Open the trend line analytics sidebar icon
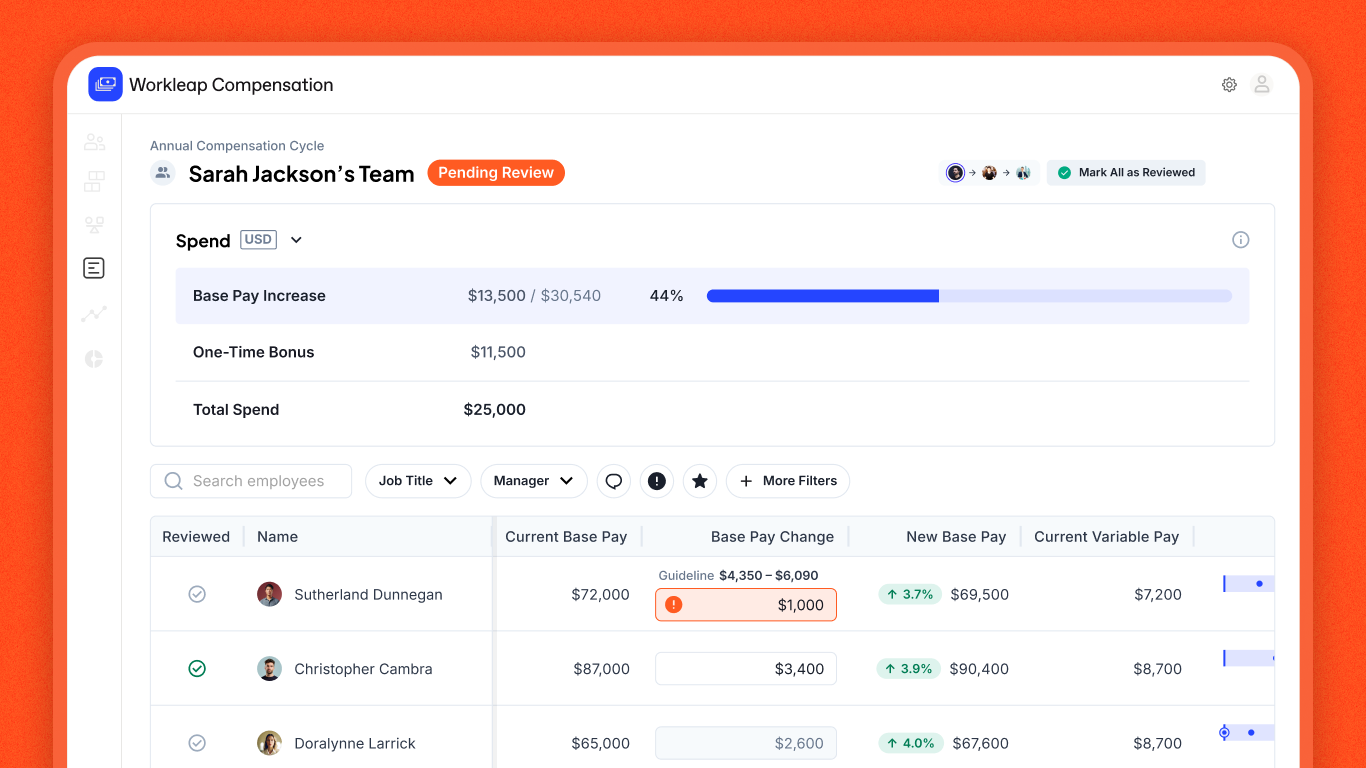Viewport: 1366px width, 768px height. [x=94, y=314]
